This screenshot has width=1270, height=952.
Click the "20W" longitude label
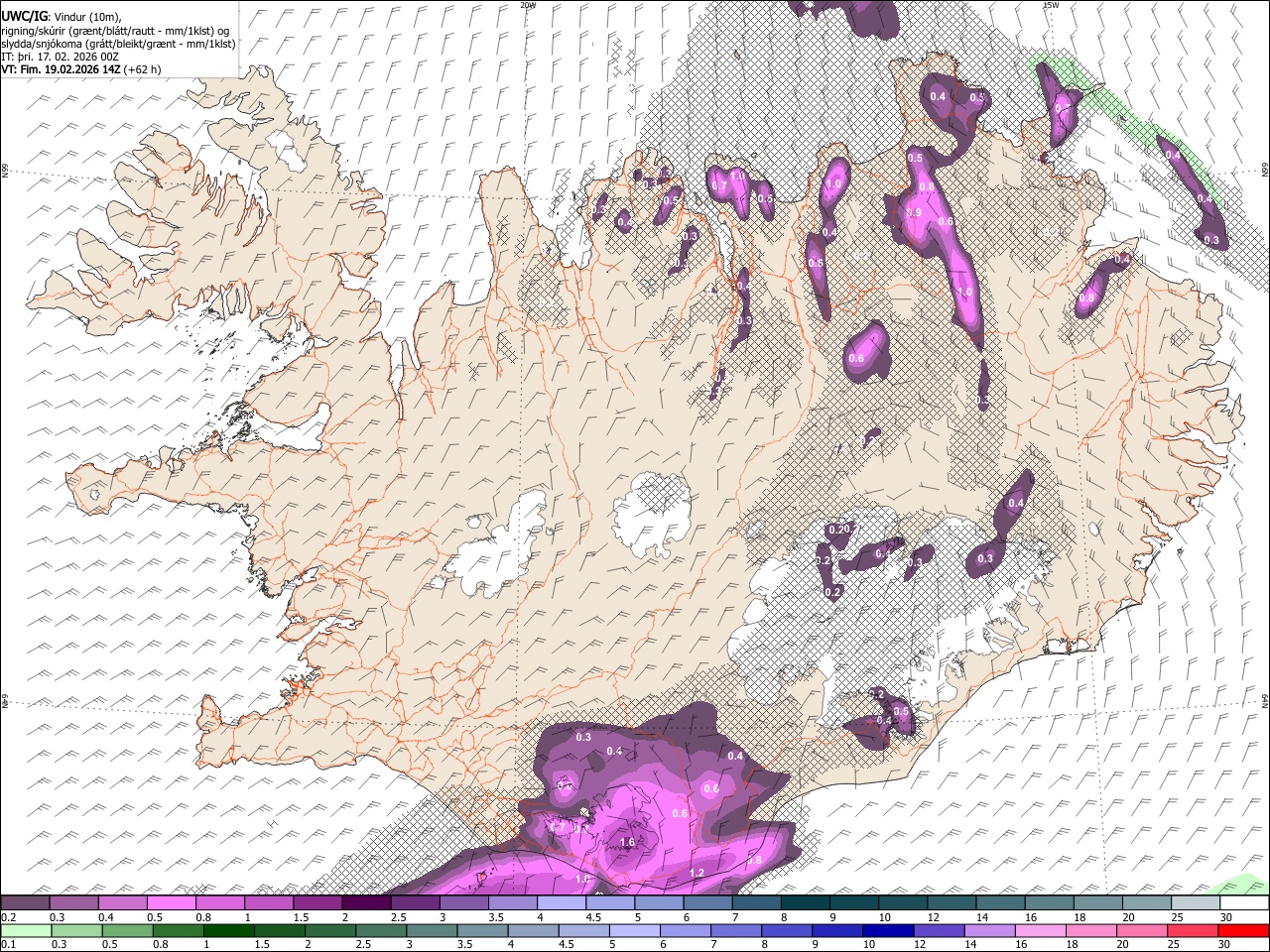(x=528, y=5)
